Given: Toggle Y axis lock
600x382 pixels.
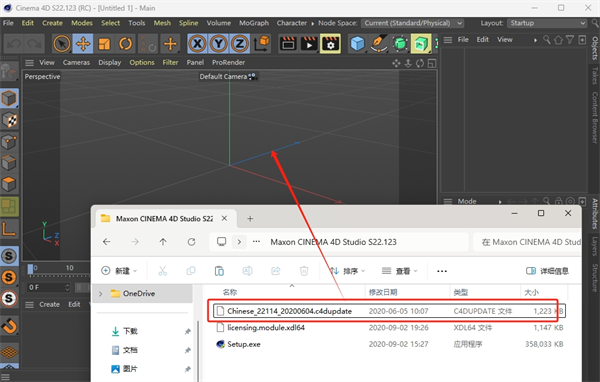Looking at the screenshot, I should [x=218, y=44].
